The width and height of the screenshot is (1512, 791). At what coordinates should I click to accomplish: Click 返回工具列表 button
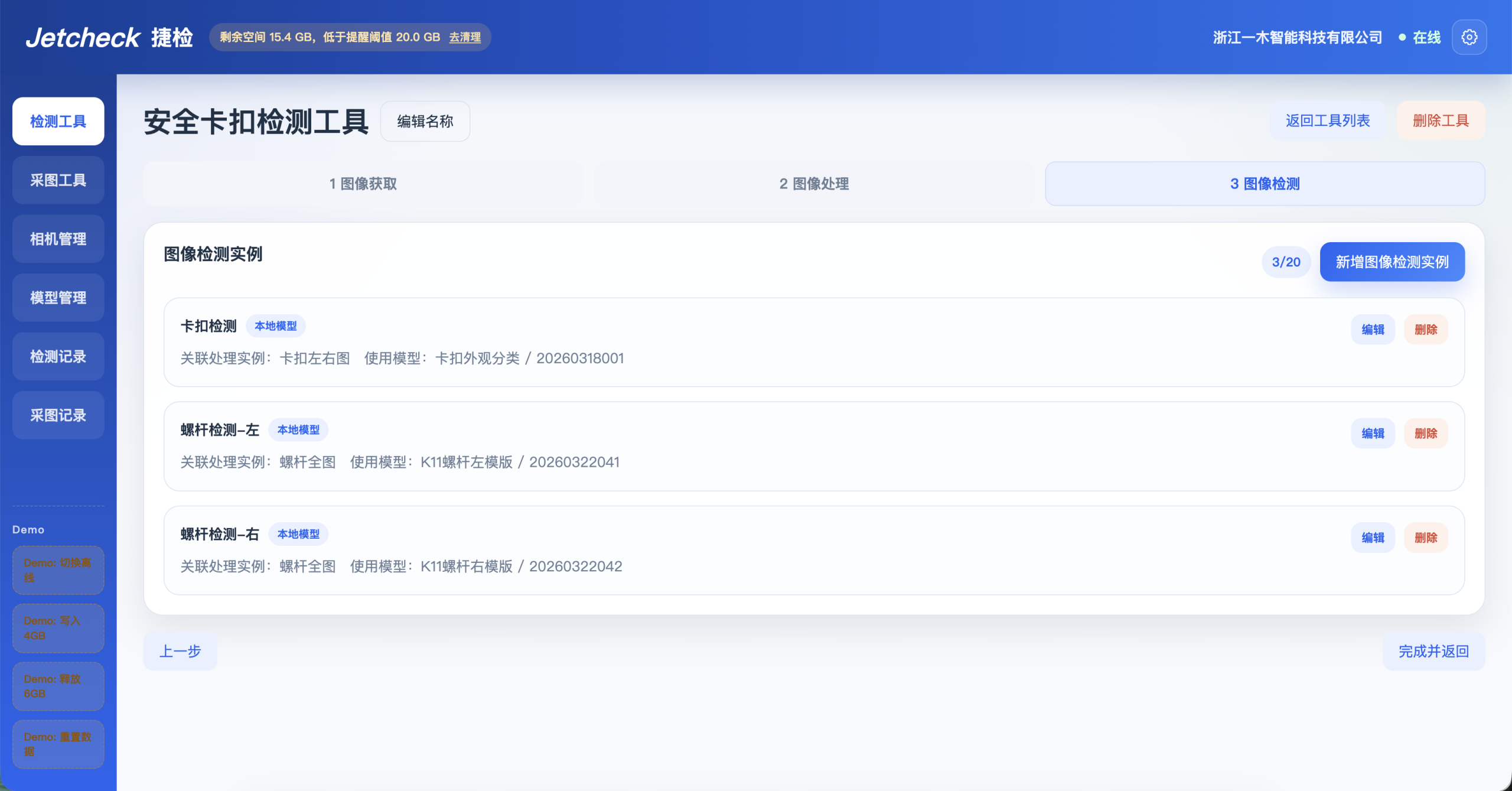coord(1328,121)
